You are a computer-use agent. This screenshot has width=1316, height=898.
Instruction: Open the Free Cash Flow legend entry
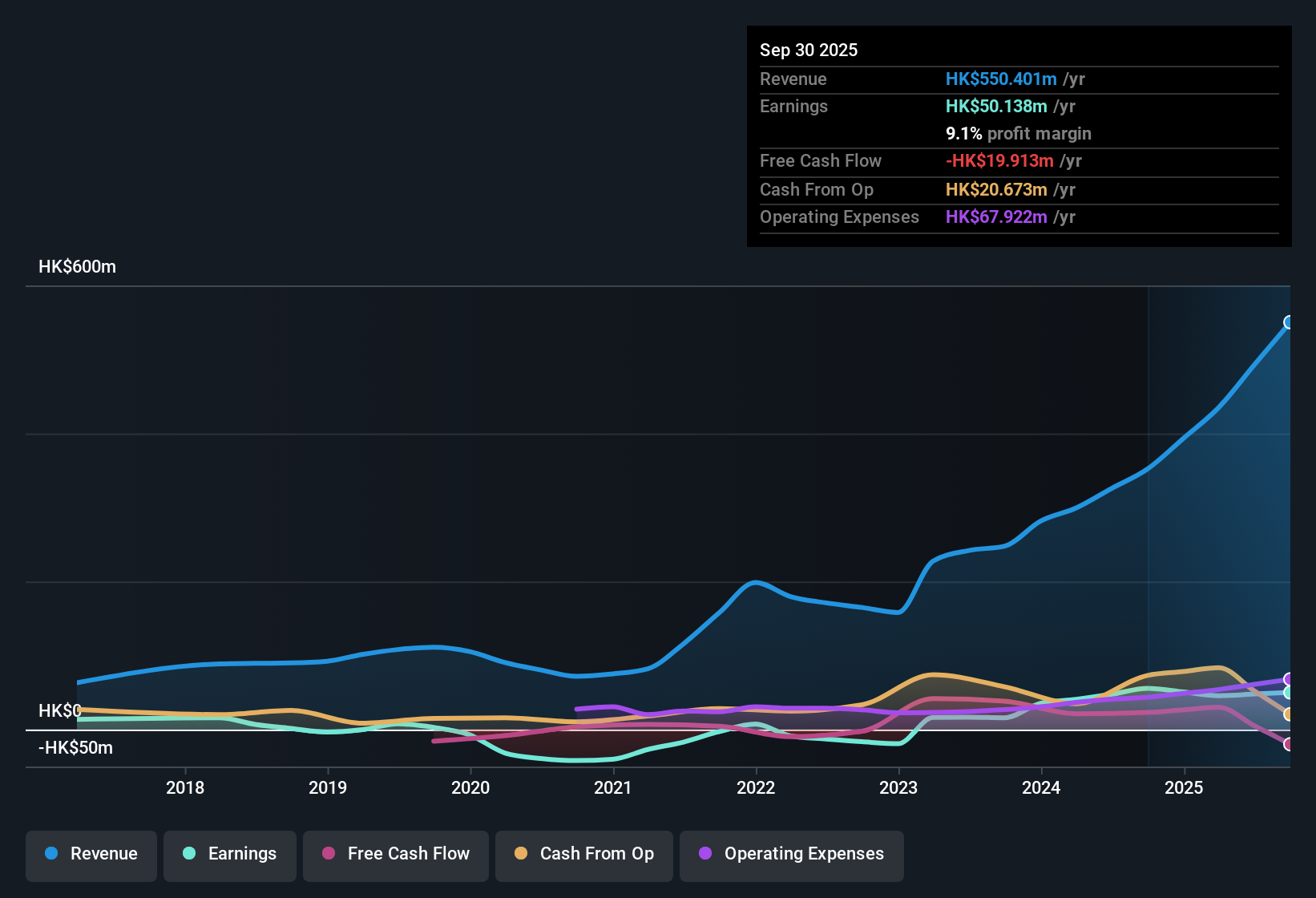(395, 854)
